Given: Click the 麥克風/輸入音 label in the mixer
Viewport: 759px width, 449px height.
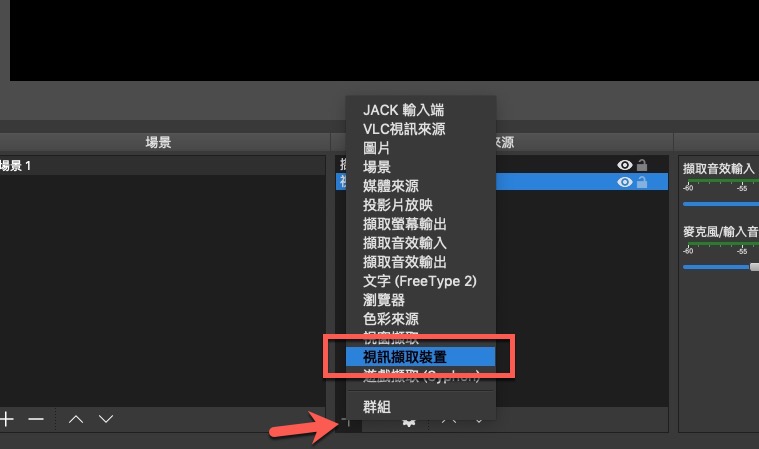Looking at the screenshot, I should [x=720, y=232].
